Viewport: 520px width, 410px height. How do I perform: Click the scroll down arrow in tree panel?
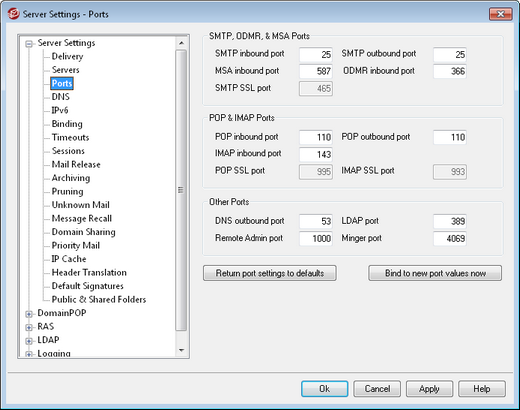[181, 350]
